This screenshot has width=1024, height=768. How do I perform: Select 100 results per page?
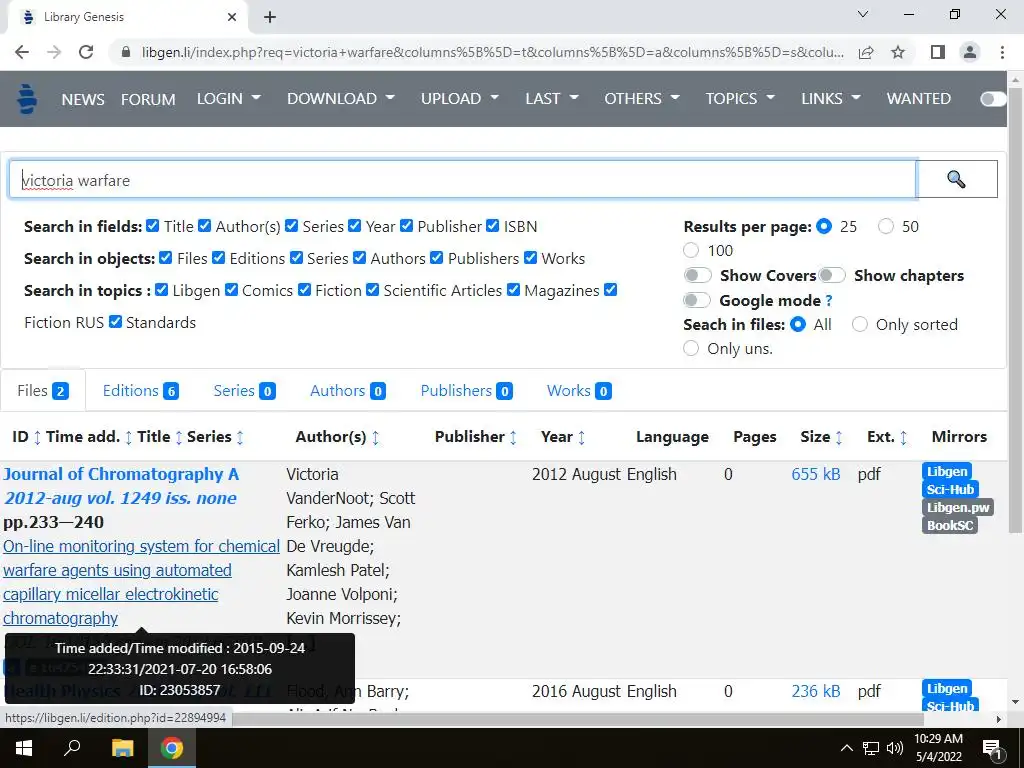[691, 250]
